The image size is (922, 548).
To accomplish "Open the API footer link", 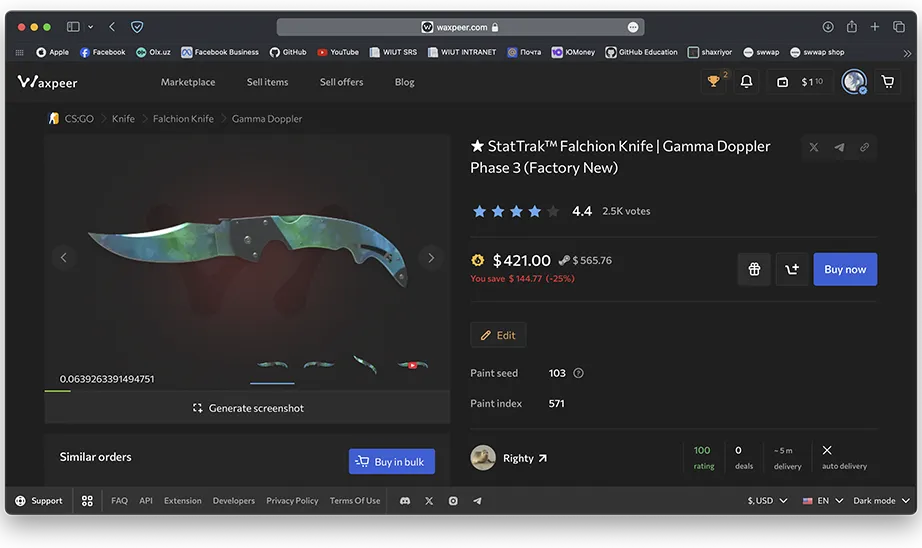I will coord(146,501).
